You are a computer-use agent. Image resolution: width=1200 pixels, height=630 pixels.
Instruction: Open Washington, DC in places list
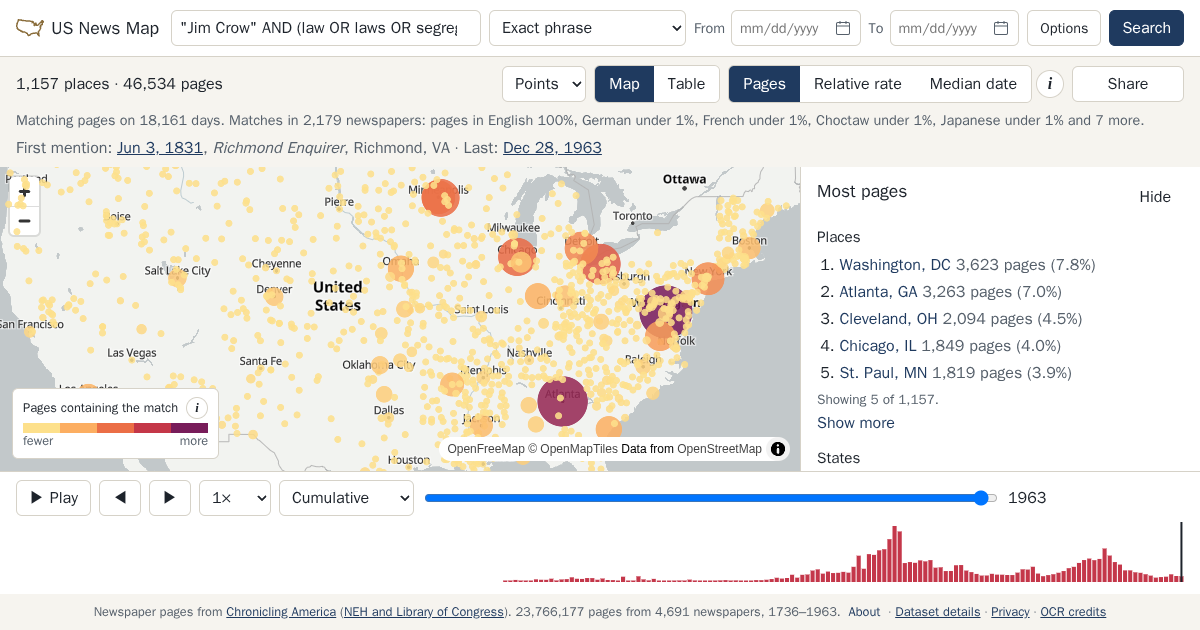[895, 265]
